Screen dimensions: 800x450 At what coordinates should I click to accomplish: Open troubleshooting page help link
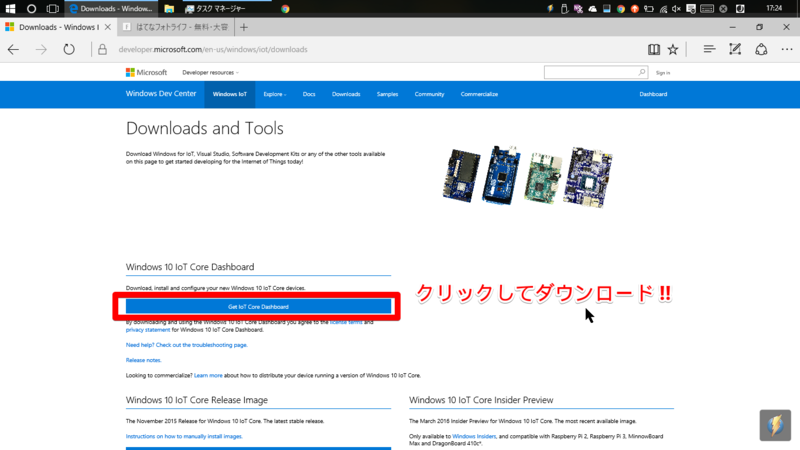tap(187, 345)
